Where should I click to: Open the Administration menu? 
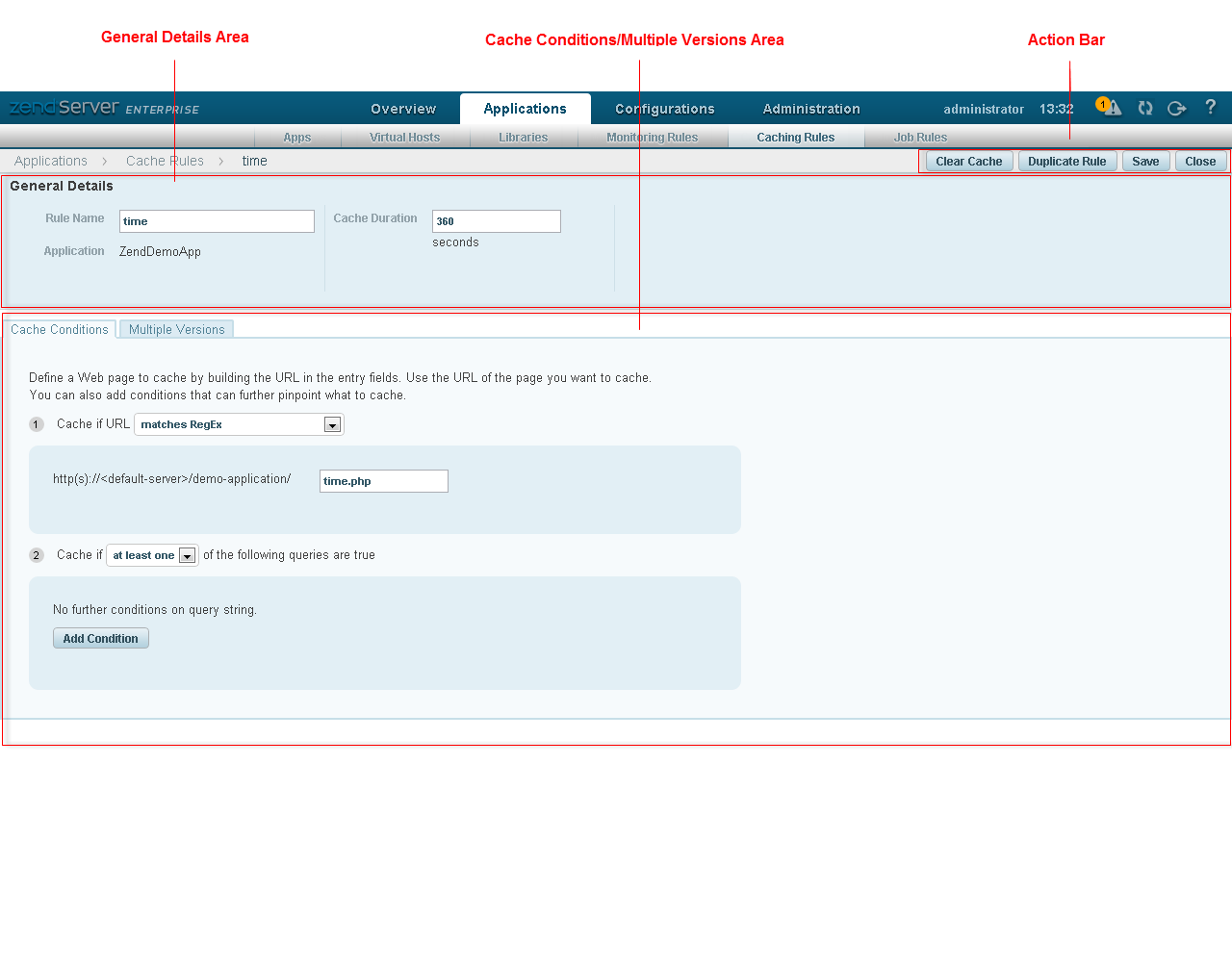(811, 109)
